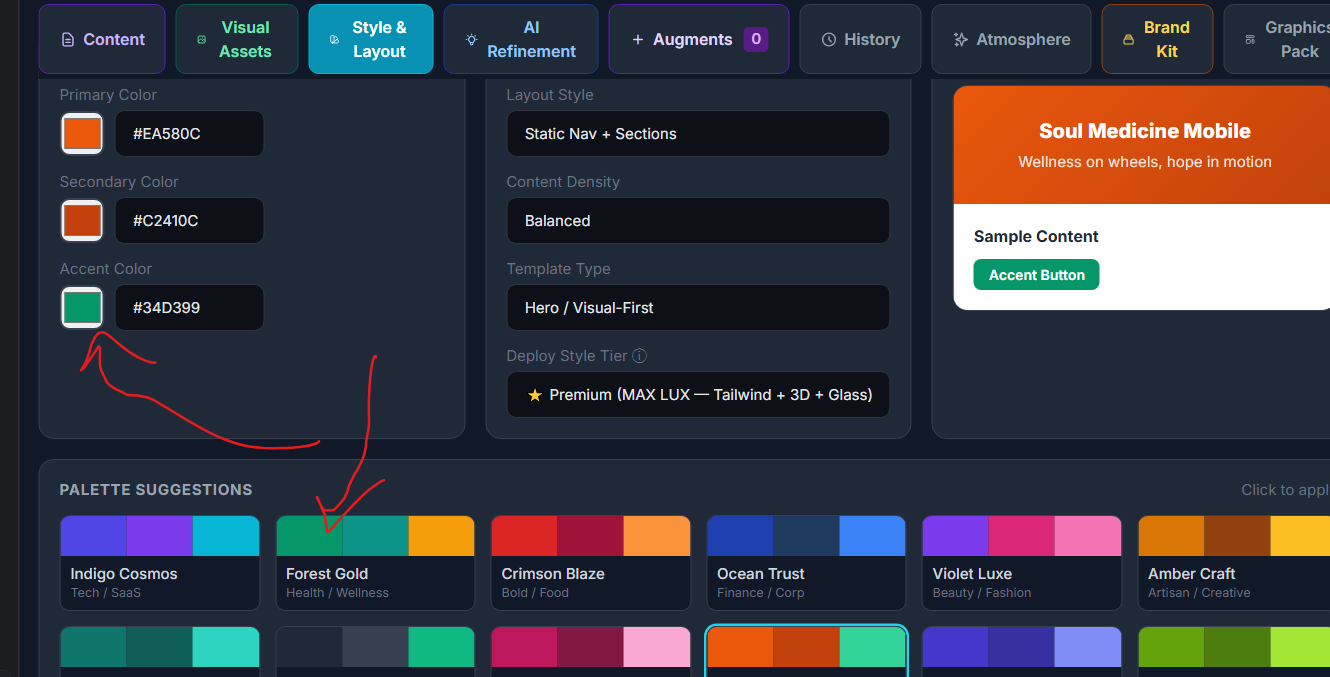
Task: Open the Accent Color swatch picker
Action: (x=82, y=308)
